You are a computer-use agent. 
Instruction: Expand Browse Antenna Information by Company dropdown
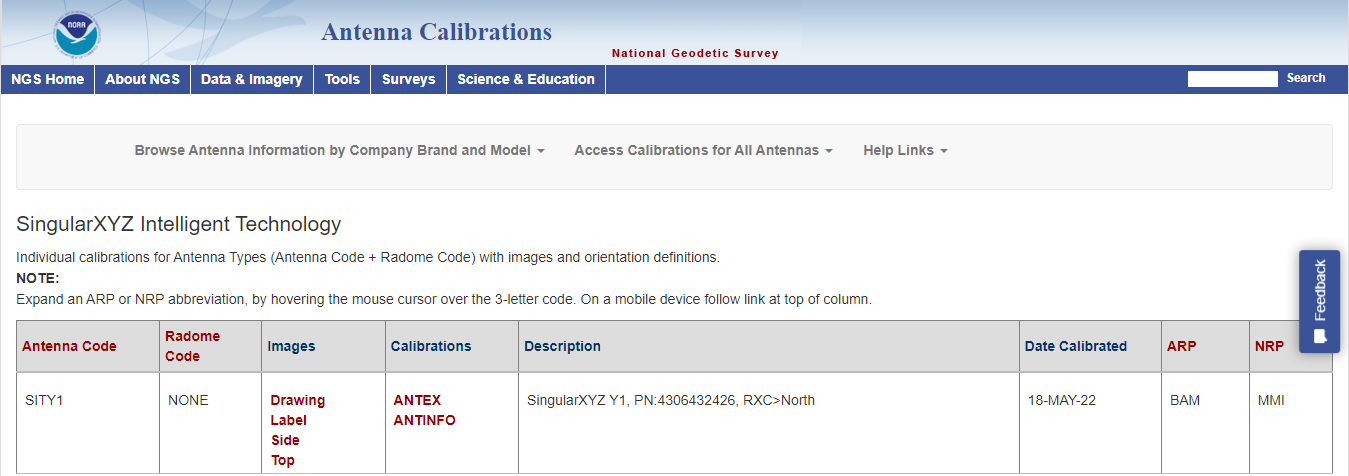[x=339, y=150]
